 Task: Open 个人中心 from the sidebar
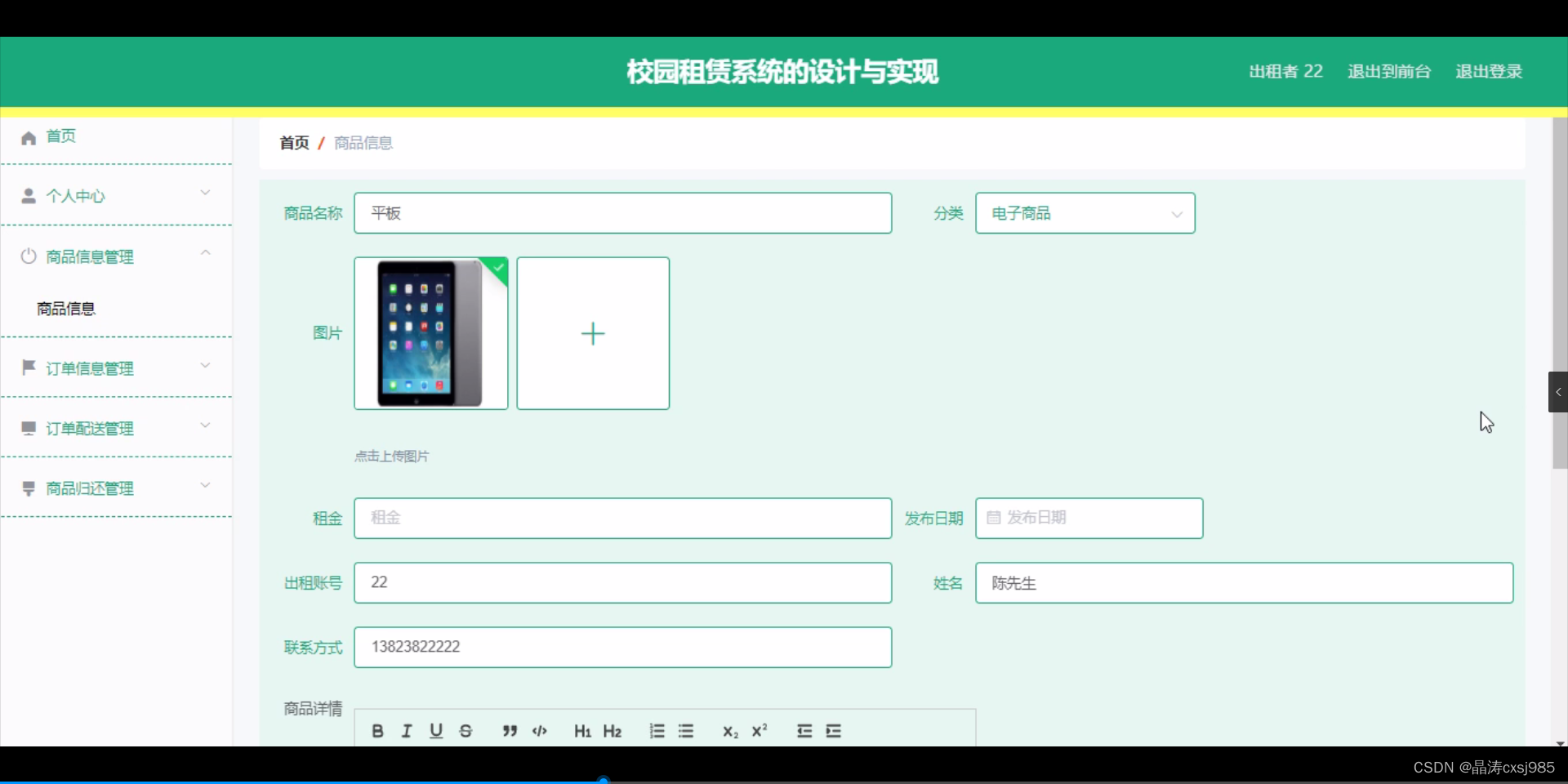pyautogui.click(x=76, y=196)
